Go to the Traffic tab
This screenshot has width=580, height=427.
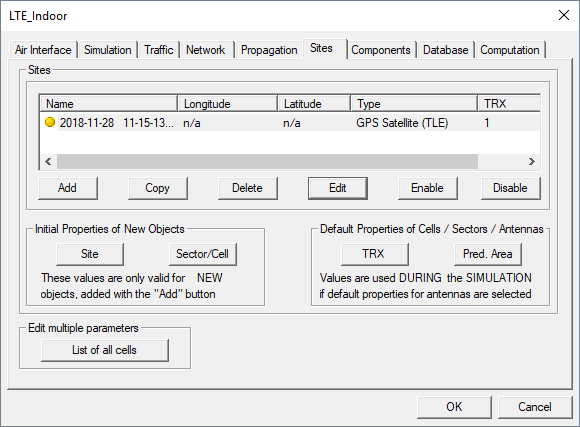pyautogui.click(x=159, y=50)
